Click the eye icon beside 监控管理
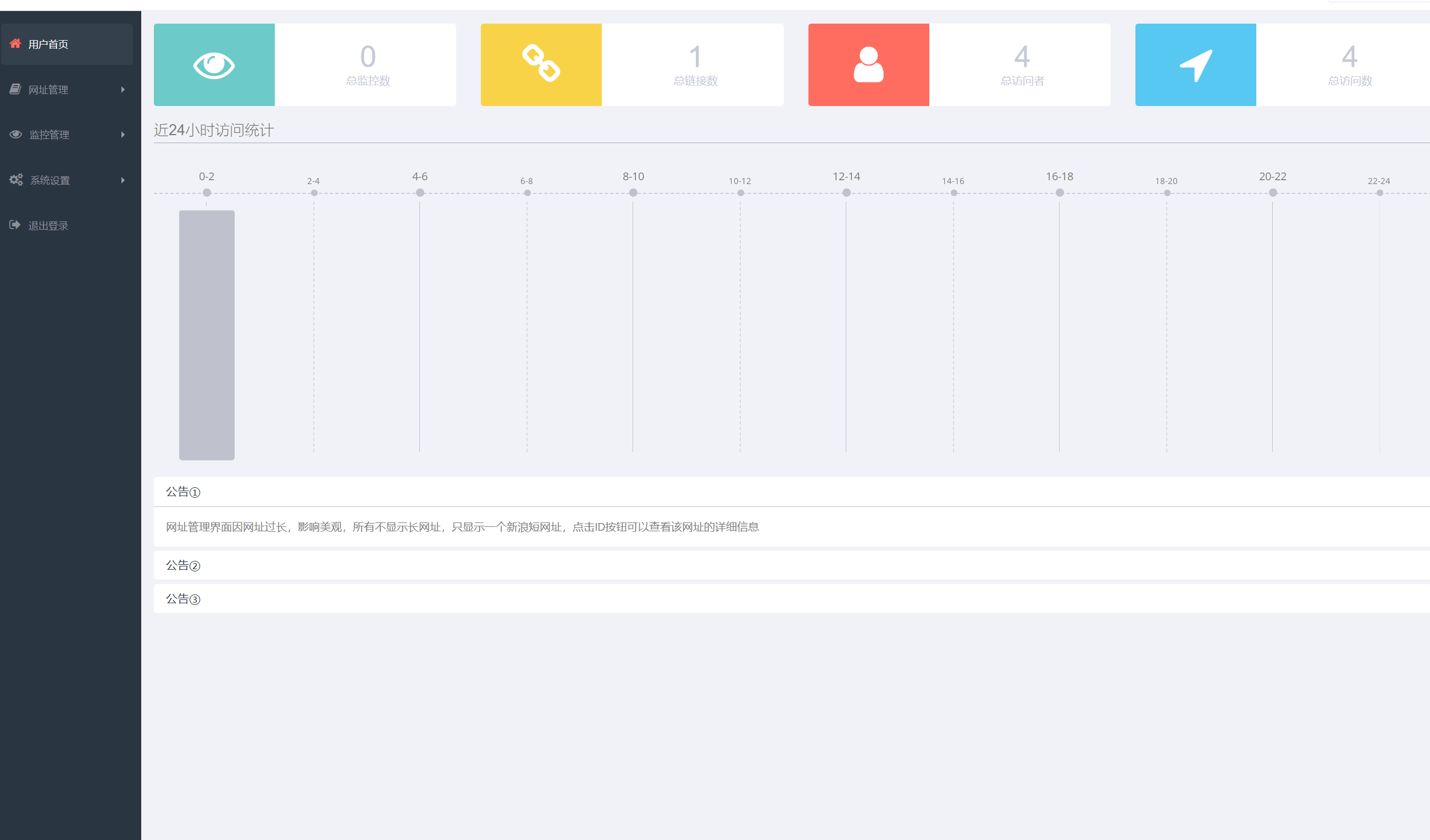This screenshot has width=1430, height=840. pyautogui.click(x=16, y=135)
